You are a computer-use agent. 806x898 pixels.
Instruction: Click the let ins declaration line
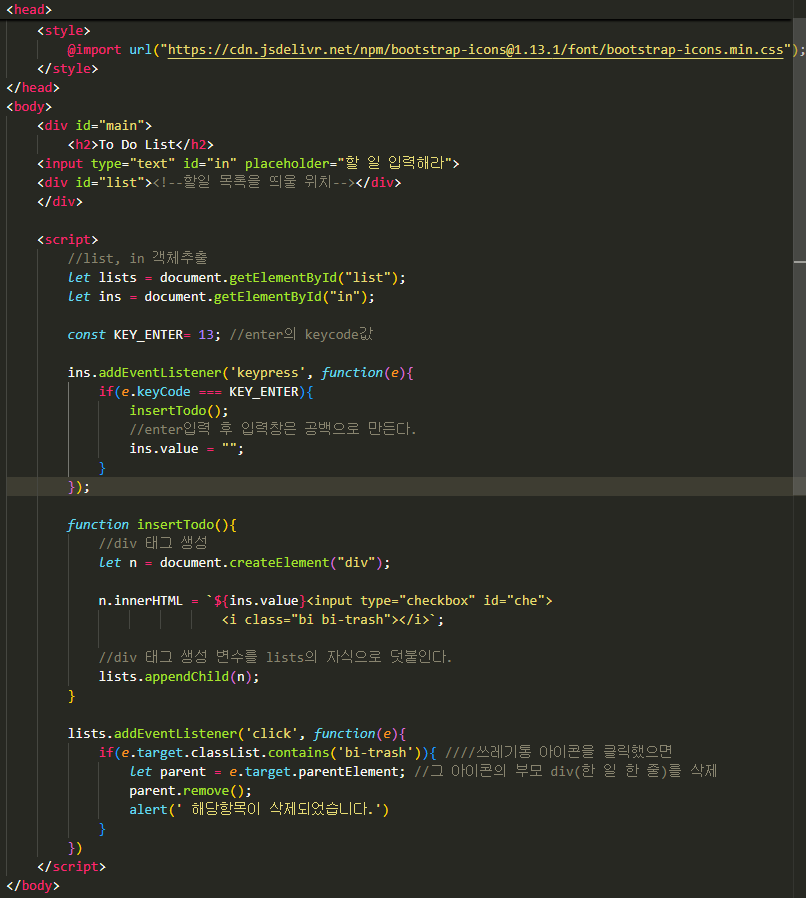click(x=221, y=297)
